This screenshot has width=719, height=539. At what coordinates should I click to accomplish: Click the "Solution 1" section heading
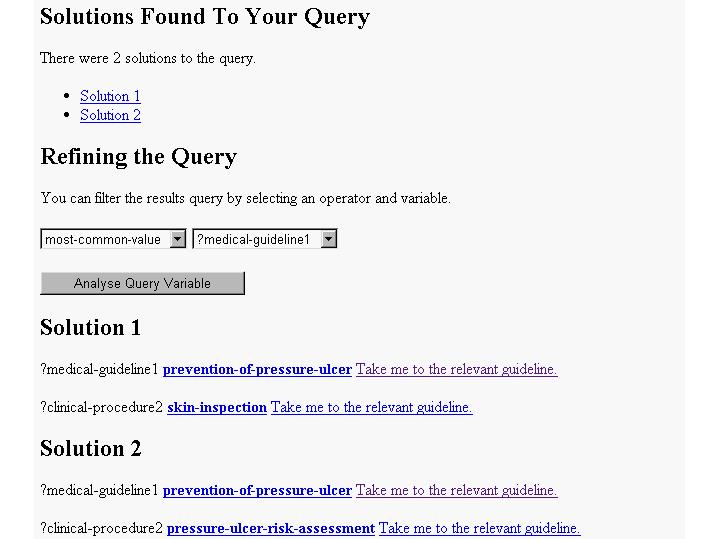point(91,328)
